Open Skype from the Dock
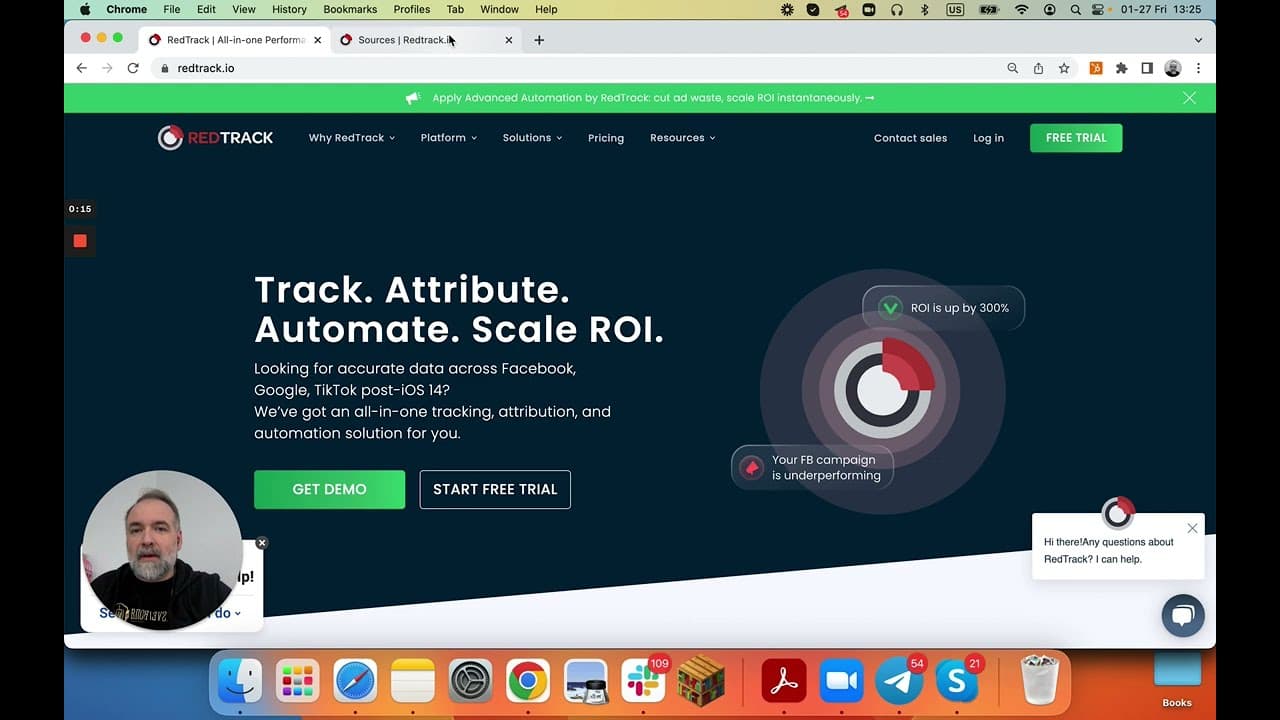 pyautogui.click(x=957, y=681)
